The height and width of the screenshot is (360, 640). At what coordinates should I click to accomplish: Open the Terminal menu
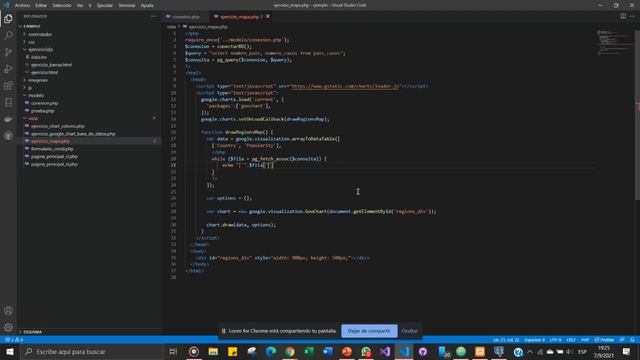pyautogui.click(x=127, y=5)
